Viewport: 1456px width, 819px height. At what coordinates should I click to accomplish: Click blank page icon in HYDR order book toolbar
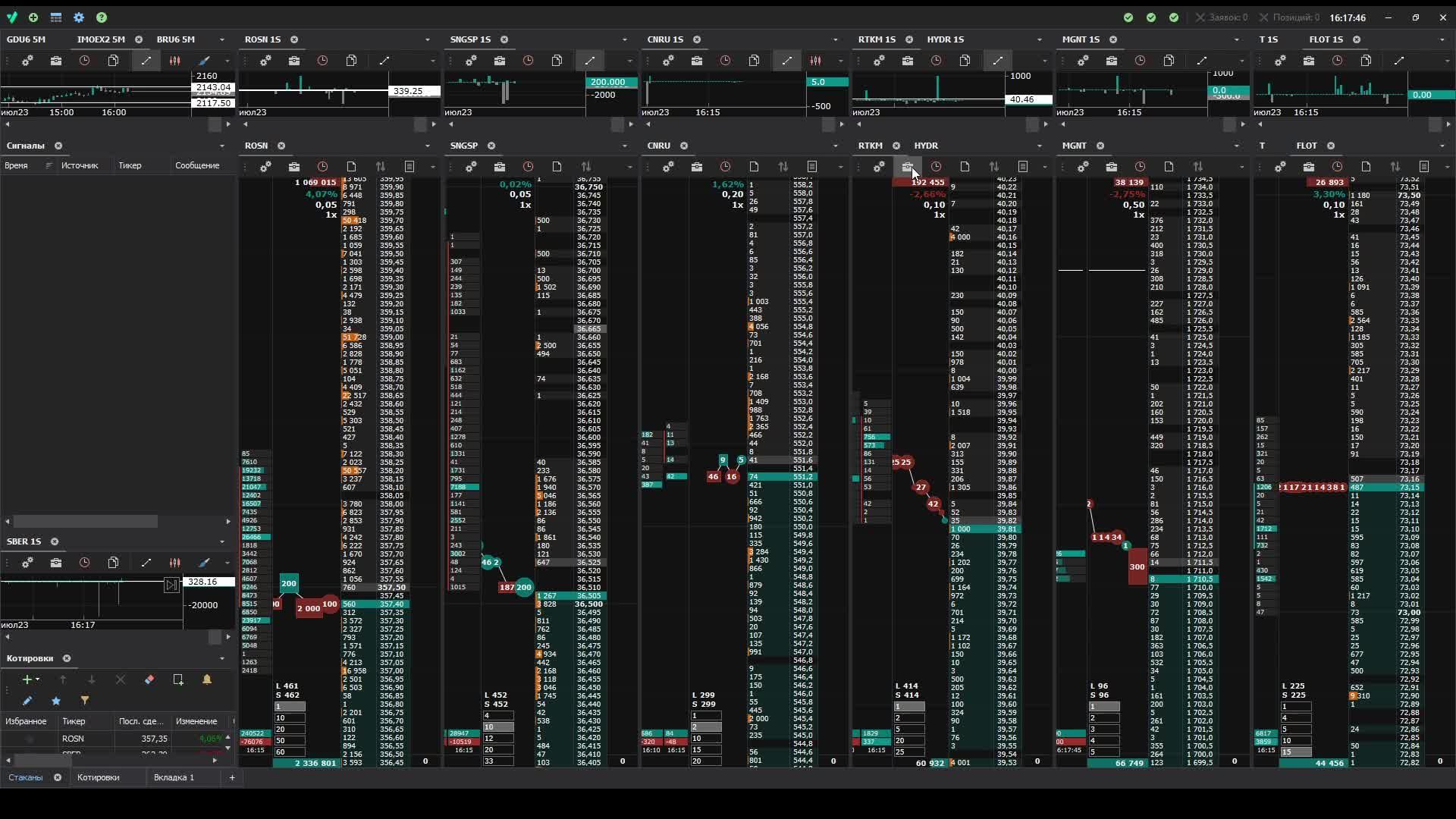click(x=965, y=167)
